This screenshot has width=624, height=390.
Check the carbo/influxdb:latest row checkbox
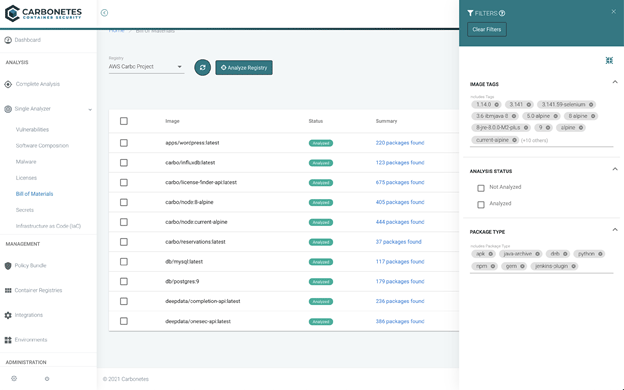pyautogui.click(x=124, y=163)
